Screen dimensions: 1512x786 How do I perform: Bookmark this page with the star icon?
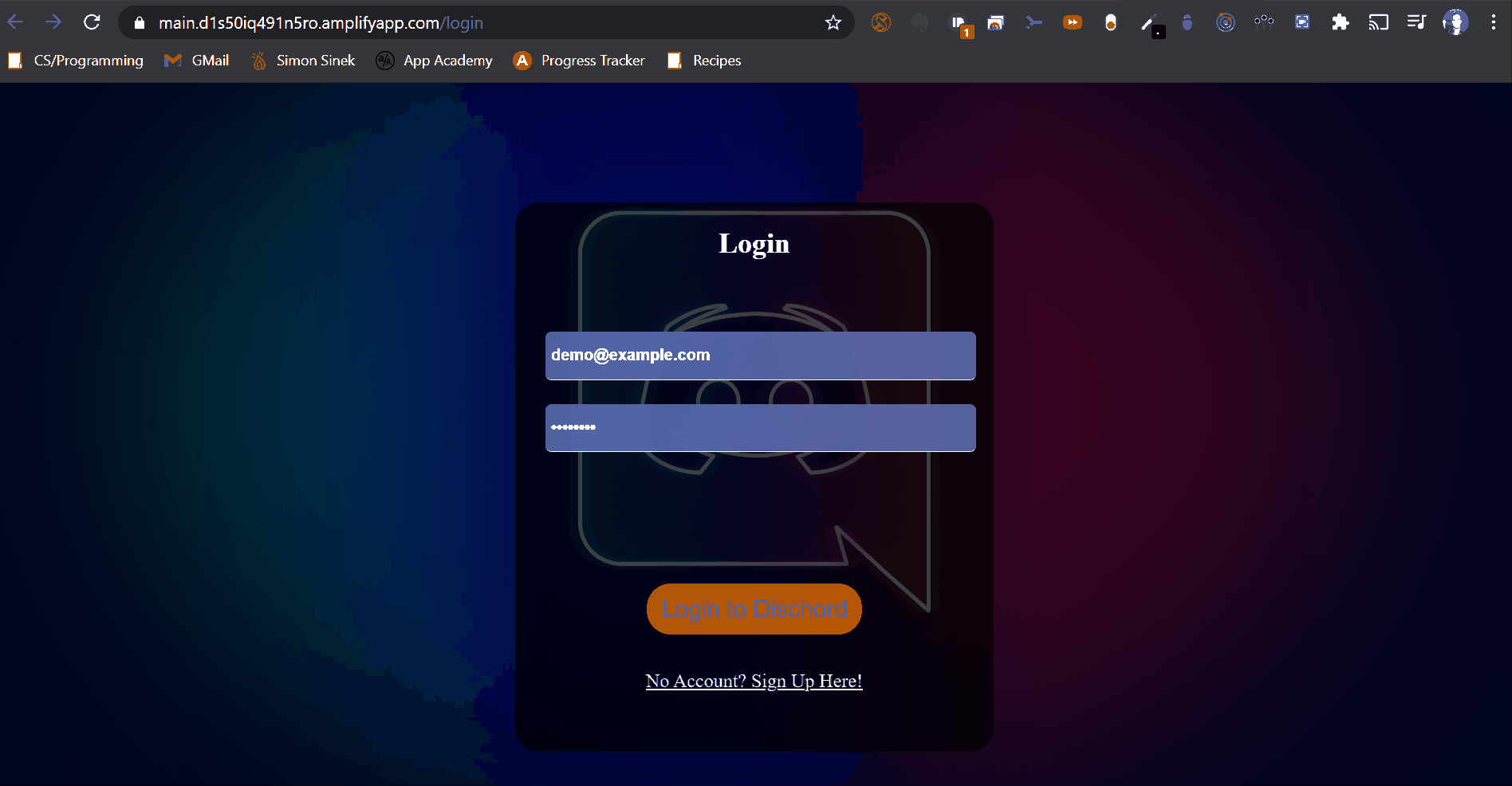click(x=833, y=23)
